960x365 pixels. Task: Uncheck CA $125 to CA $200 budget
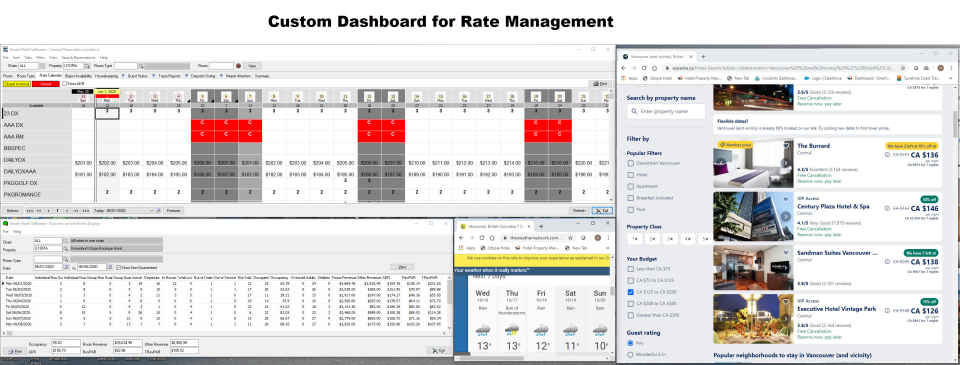pyautogui.click(x=631, y=292)
